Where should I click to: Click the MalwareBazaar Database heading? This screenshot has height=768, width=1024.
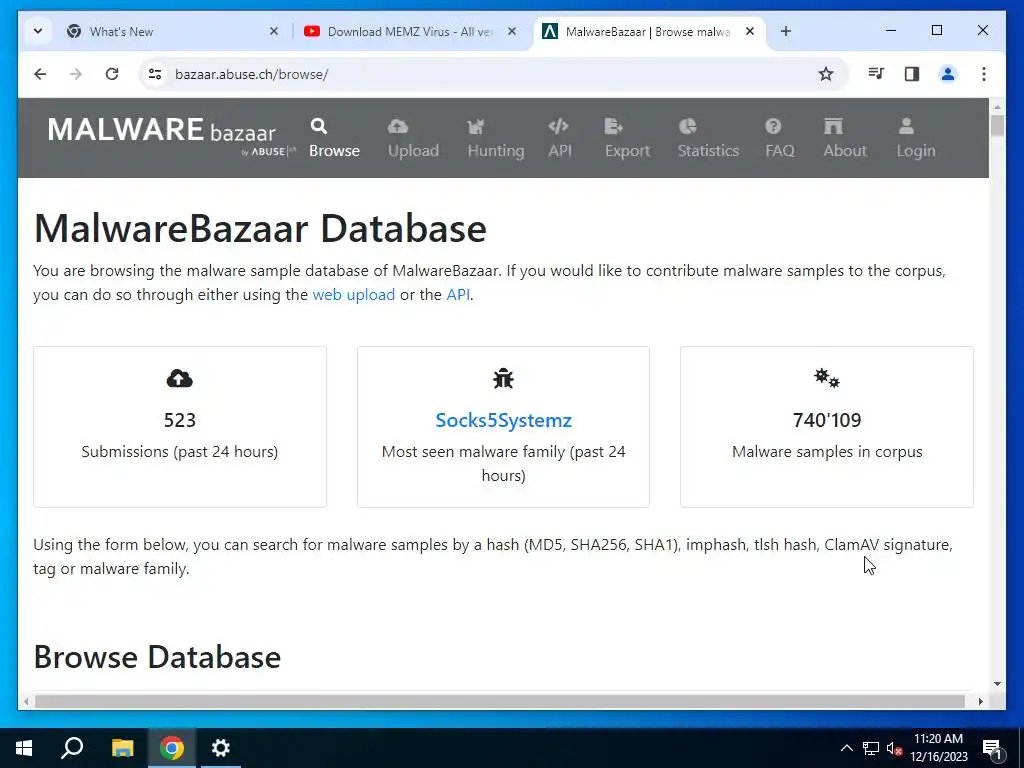pos(260,229)
